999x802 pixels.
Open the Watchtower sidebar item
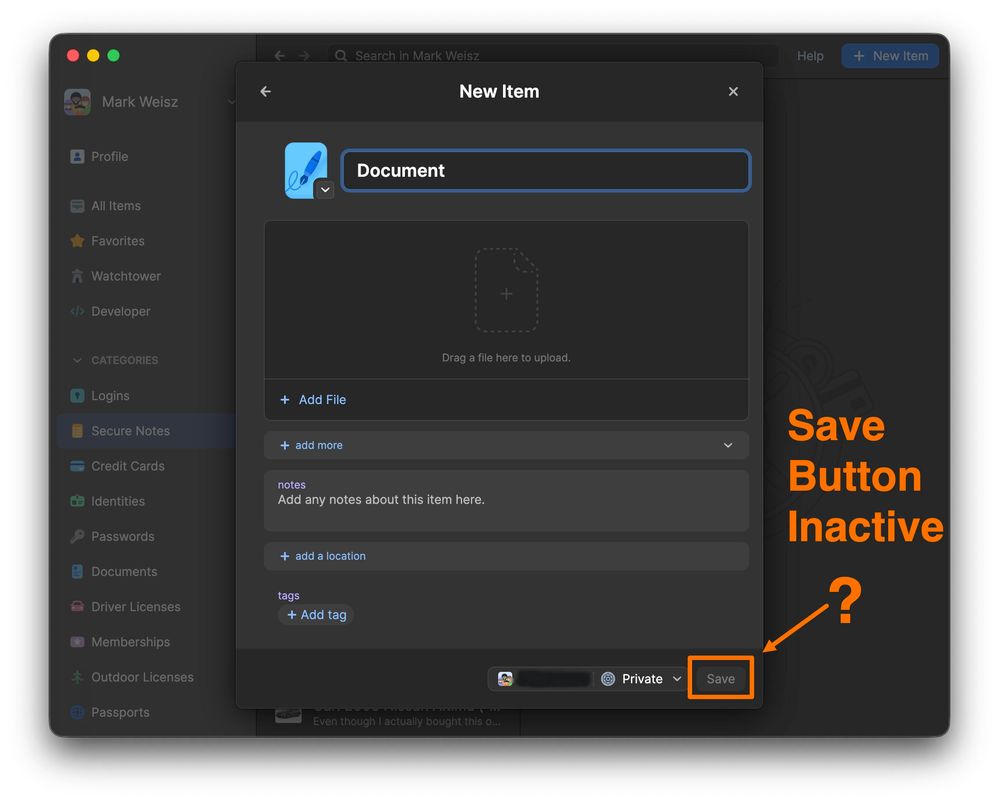pyautogui.click(x=125, y=276)
